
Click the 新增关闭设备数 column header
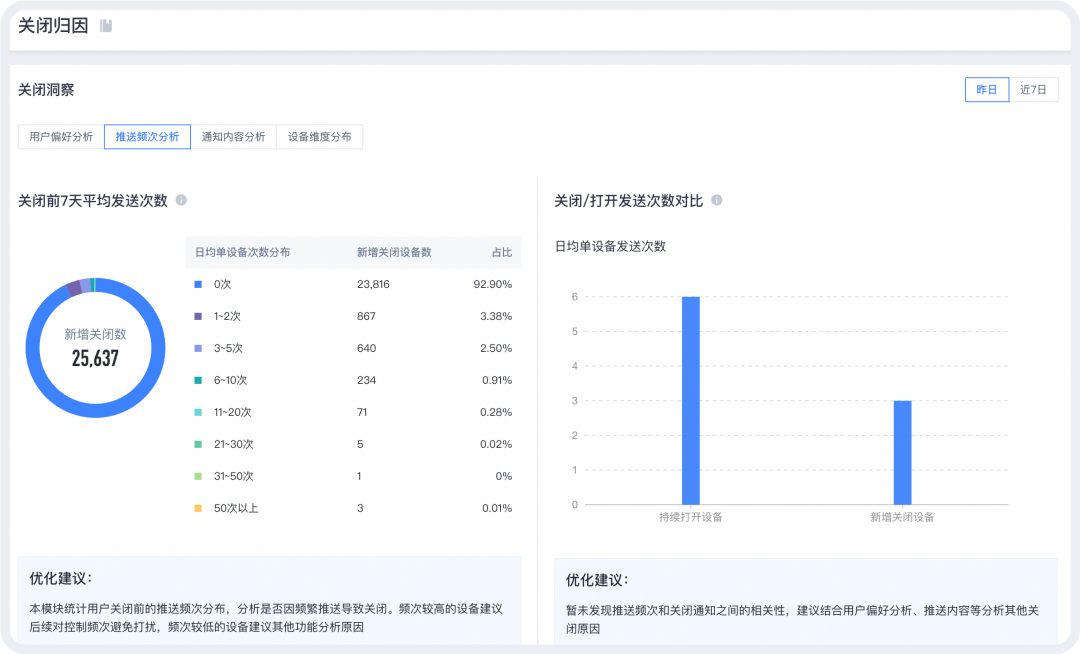tap(394, 252)
